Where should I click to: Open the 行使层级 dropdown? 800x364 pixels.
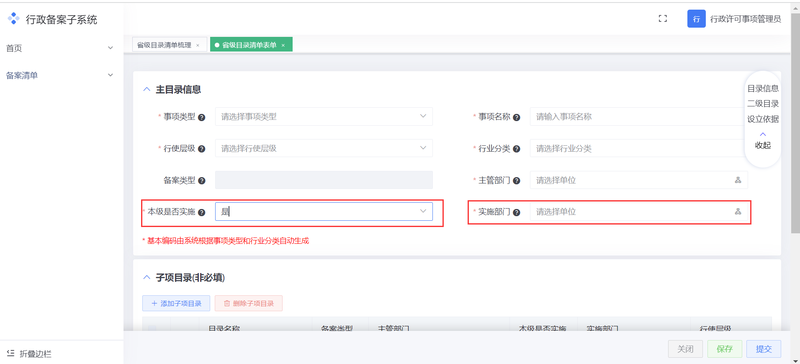coord(323,148)
